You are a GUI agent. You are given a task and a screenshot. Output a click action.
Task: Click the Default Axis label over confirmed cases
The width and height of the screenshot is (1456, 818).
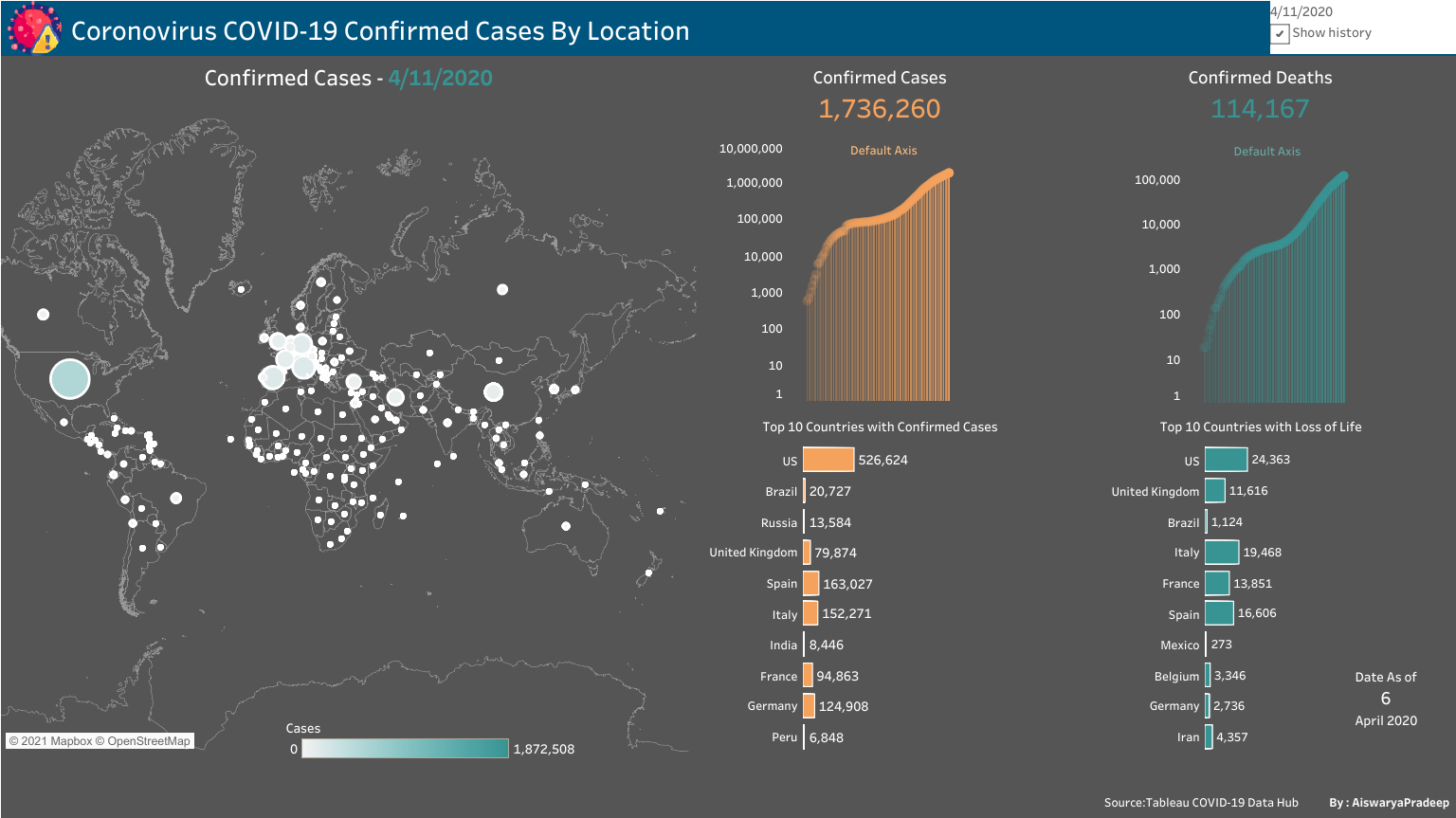click(x=883, y=151)
